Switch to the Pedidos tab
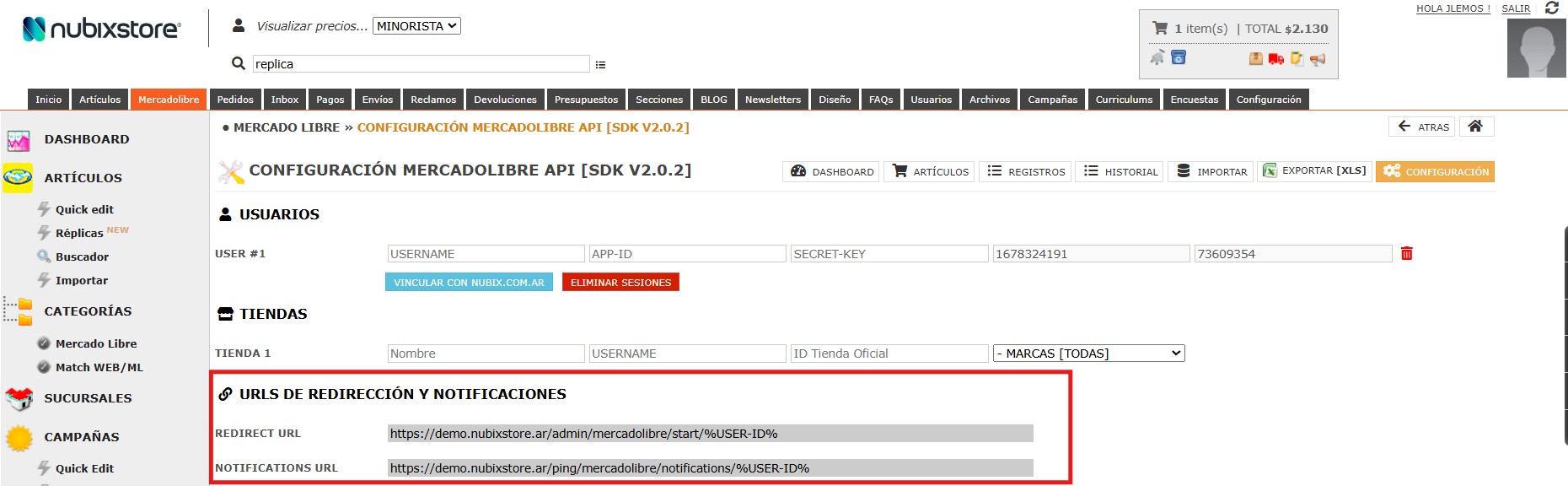 point(235,100)
